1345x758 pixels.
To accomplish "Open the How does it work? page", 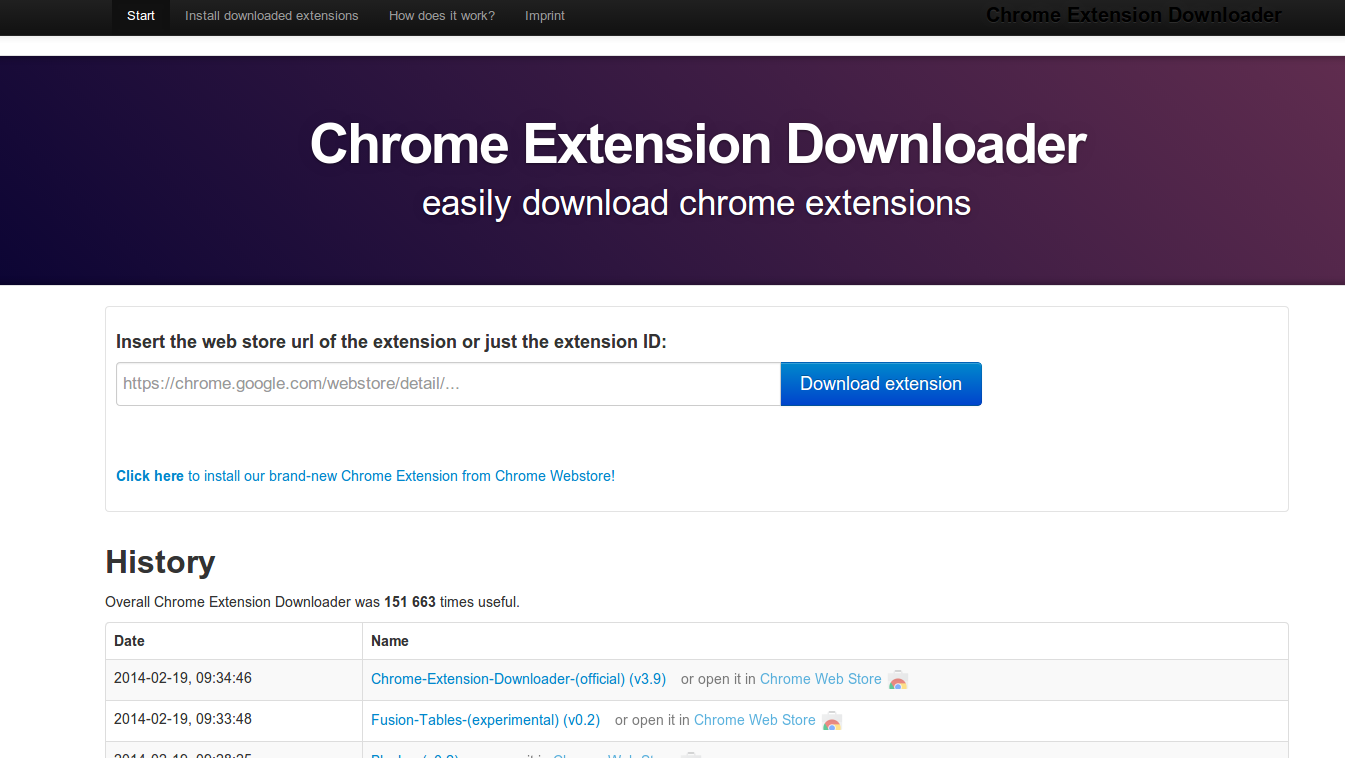I will (442, 16).
